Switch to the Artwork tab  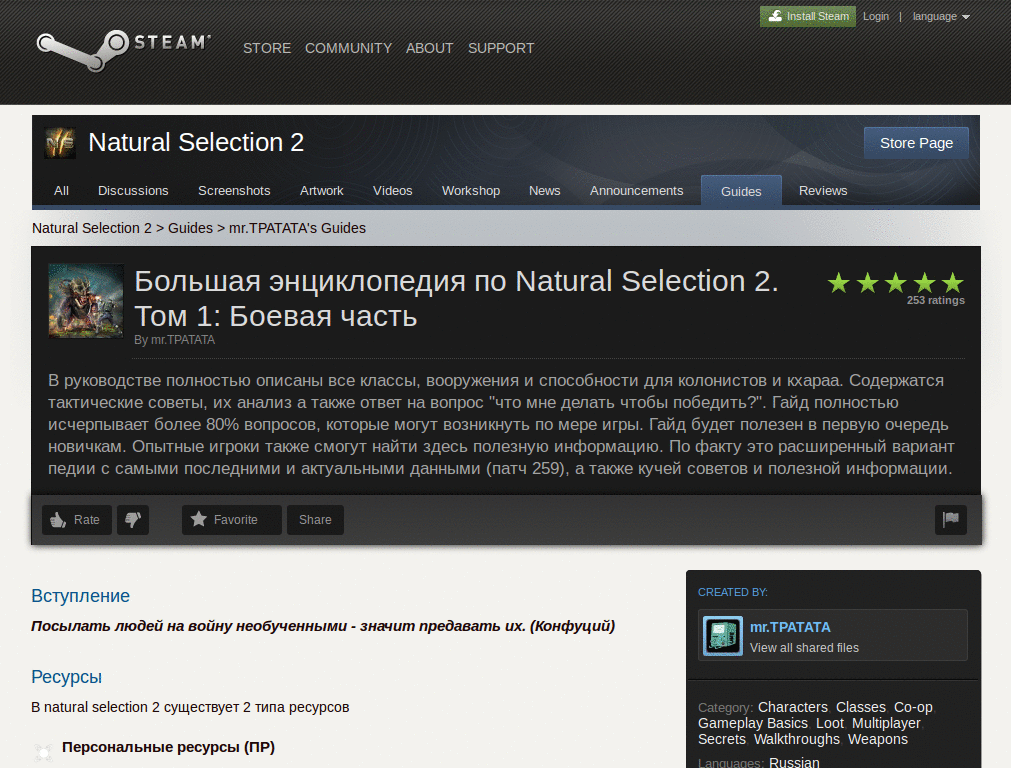[321, 191]
